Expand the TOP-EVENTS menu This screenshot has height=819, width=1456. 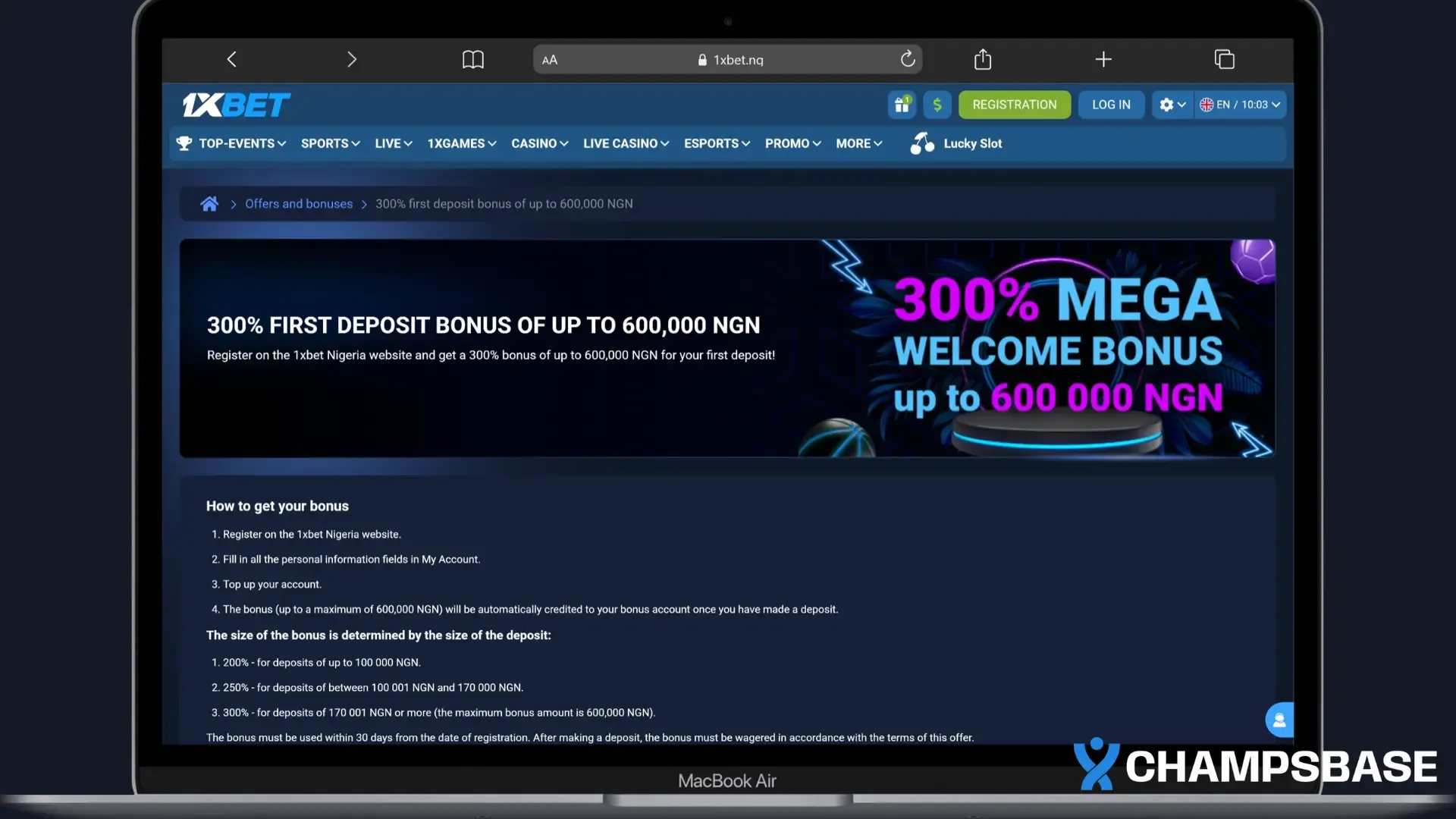242,143
